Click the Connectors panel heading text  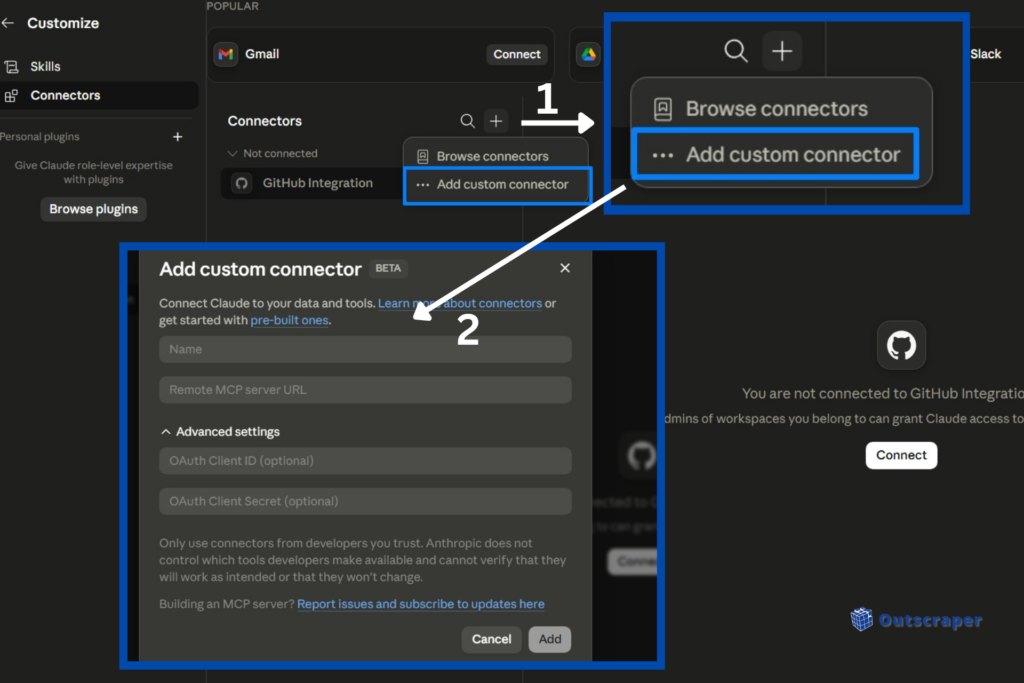[x=264, y=121]
